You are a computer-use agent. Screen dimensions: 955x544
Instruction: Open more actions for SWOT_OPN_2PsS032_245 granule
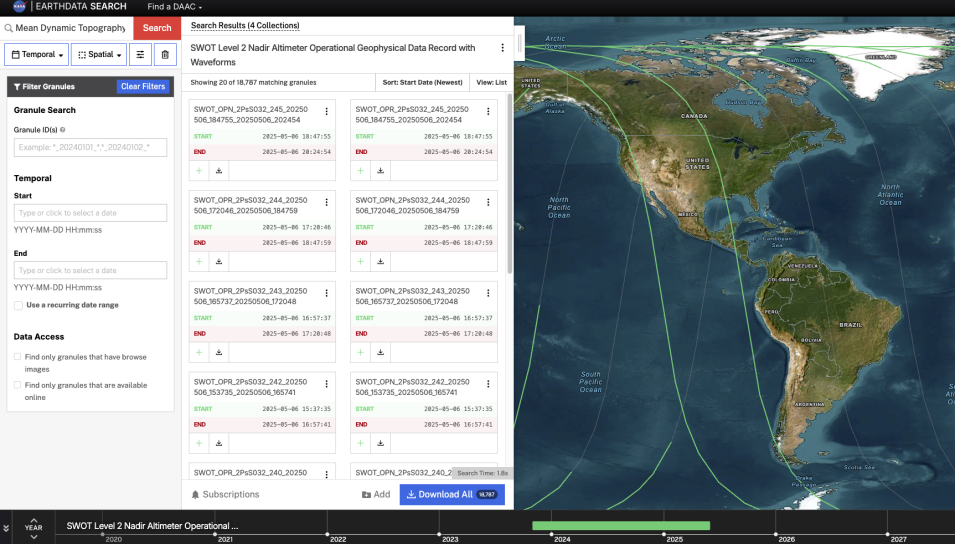click(488, 111)
